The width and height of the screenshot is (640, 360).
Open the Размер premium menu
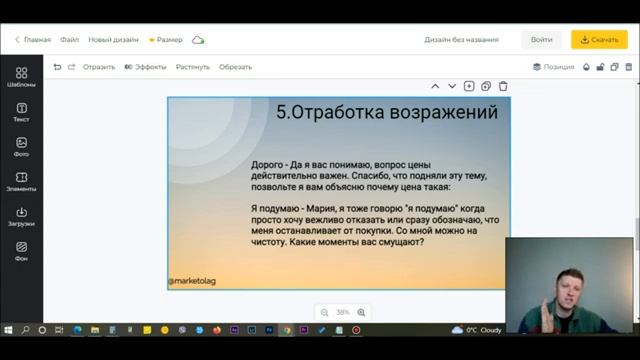(x=166, y=40)
